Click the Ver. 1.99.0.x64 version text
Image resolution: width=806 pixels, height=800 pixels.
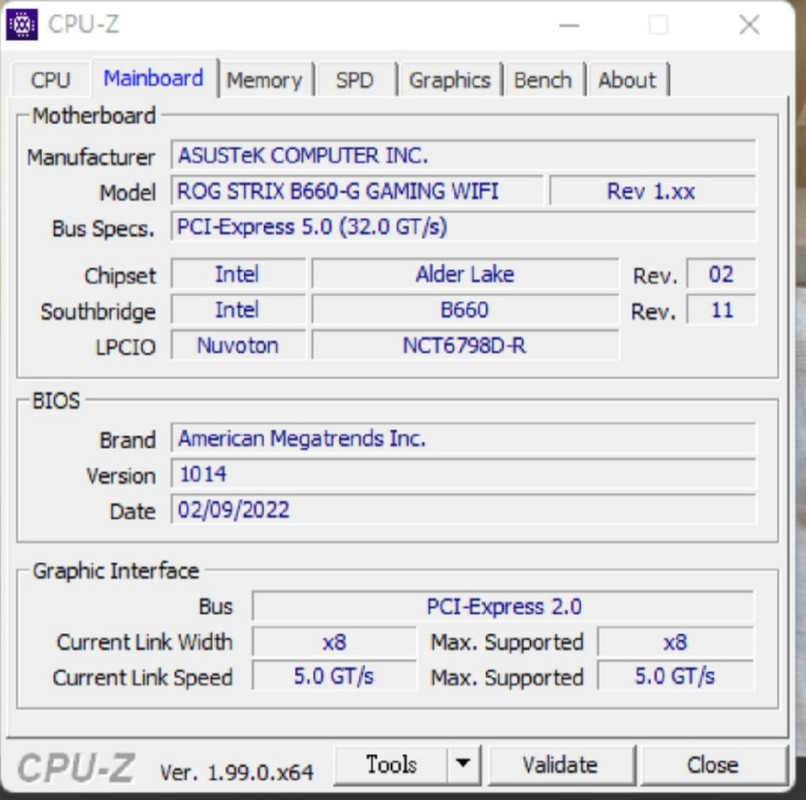(236, 772)
